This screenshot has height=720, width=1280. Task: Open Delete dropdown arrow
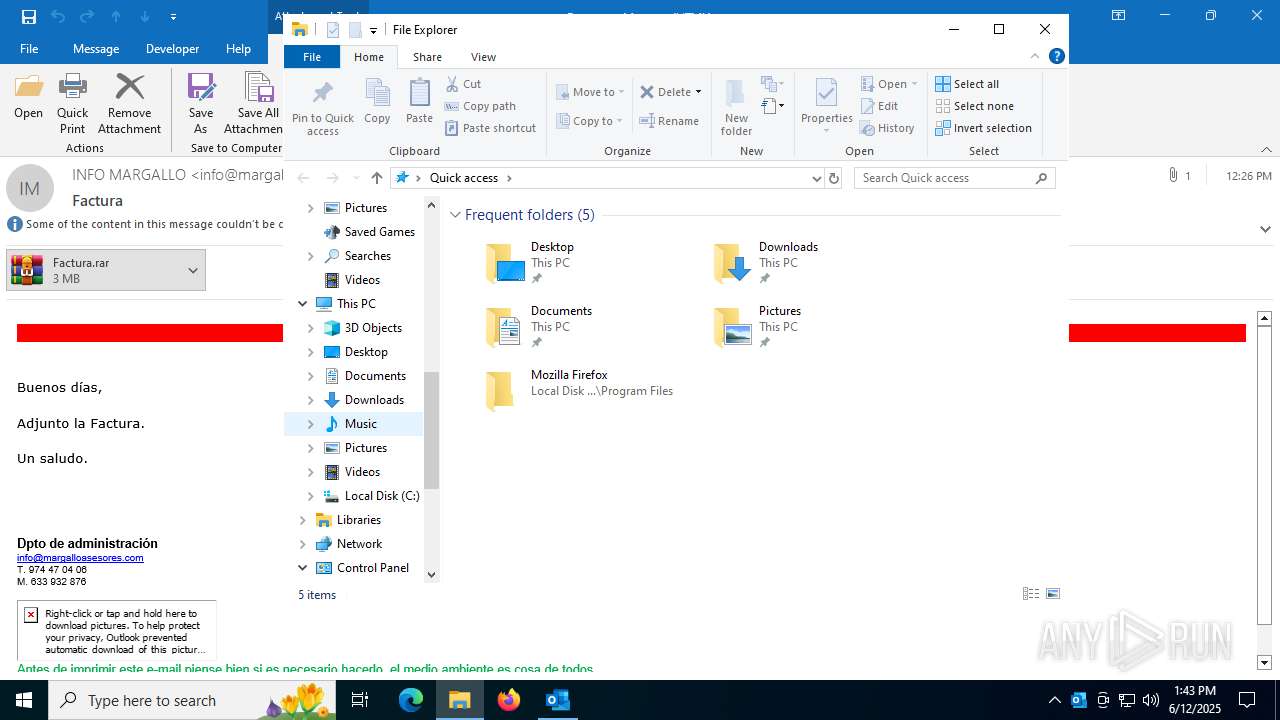(698, 92)
